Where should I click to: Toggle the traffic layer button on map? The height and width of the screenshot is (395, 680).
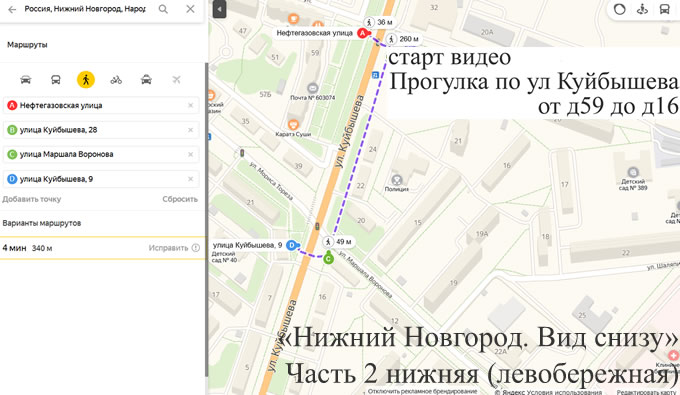pyautogui.click(x=619, y=9)
